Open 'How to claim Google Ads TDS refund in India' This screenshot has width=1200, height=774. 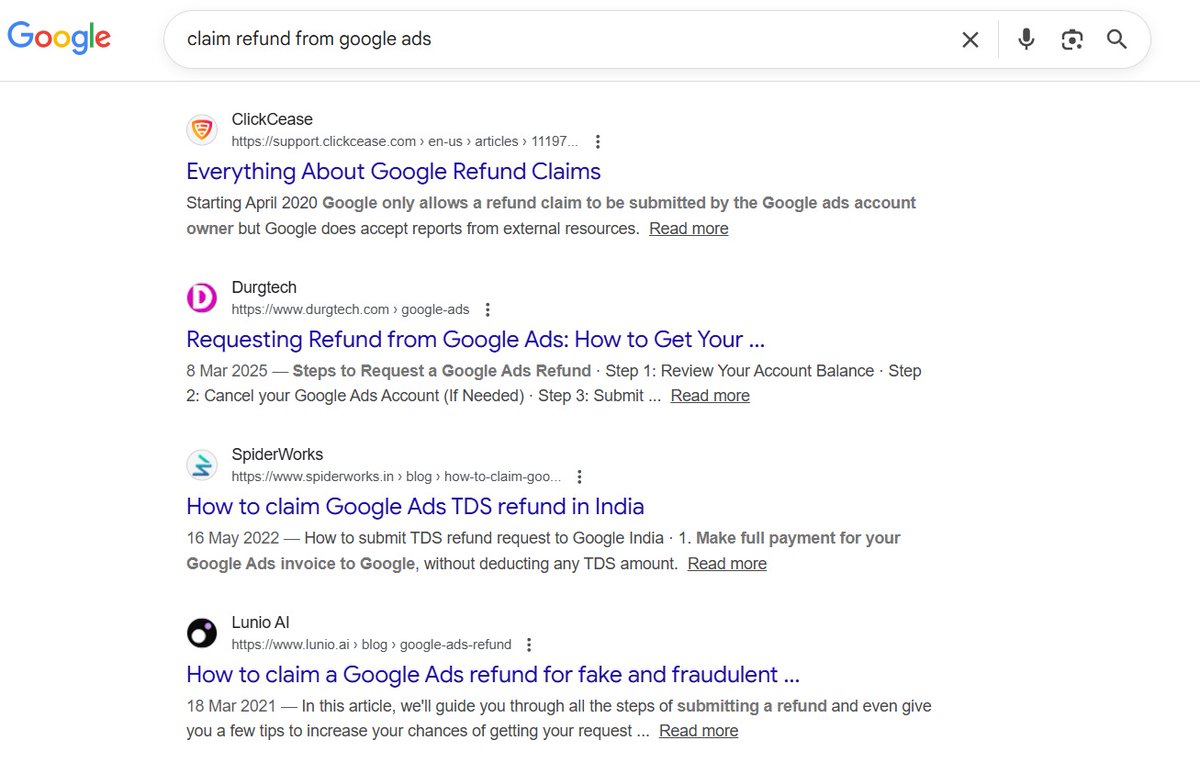416,506
